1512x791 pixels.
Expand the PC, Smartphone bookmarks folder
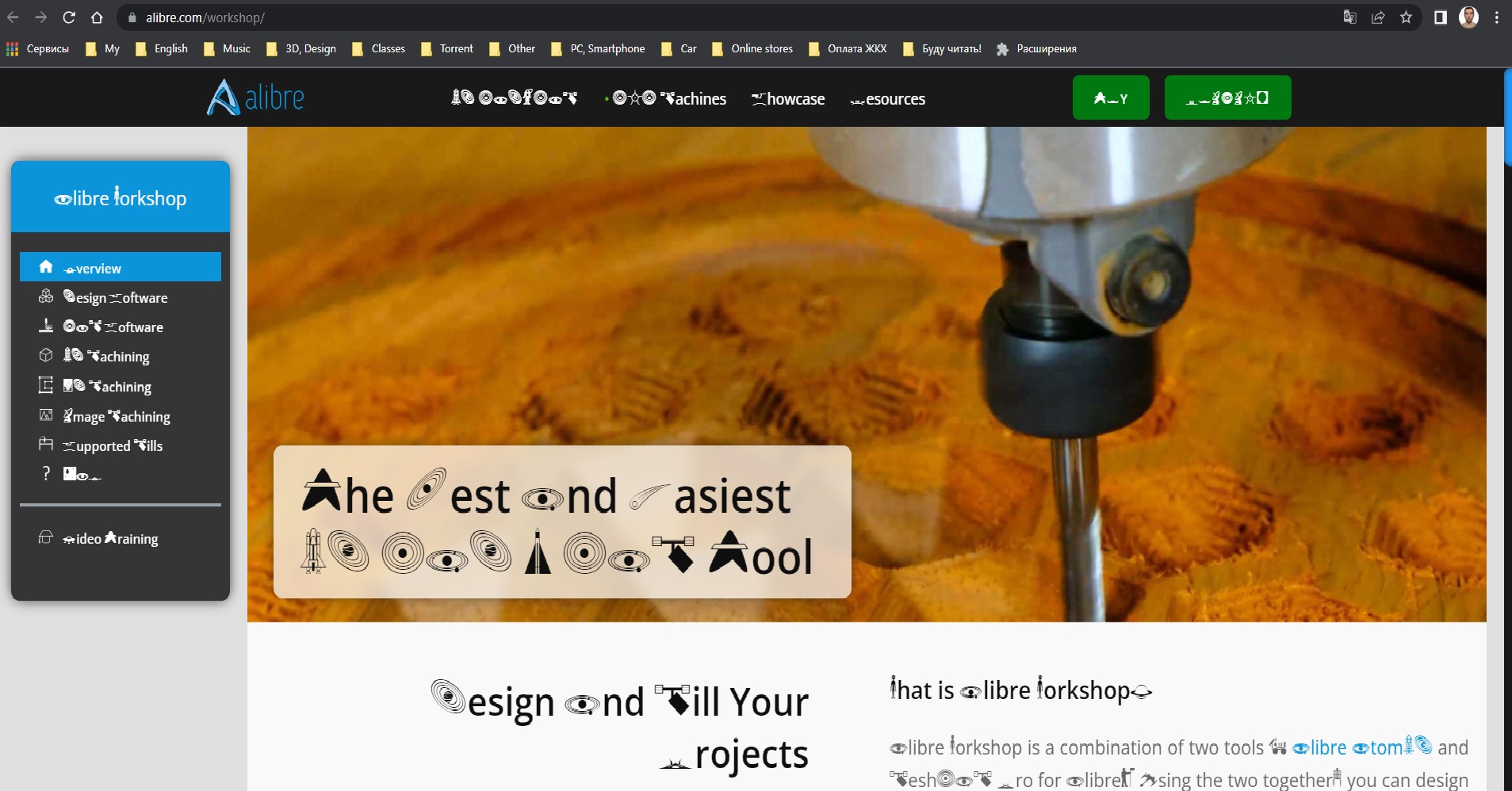pyautogui.click(x=599, y=49)
